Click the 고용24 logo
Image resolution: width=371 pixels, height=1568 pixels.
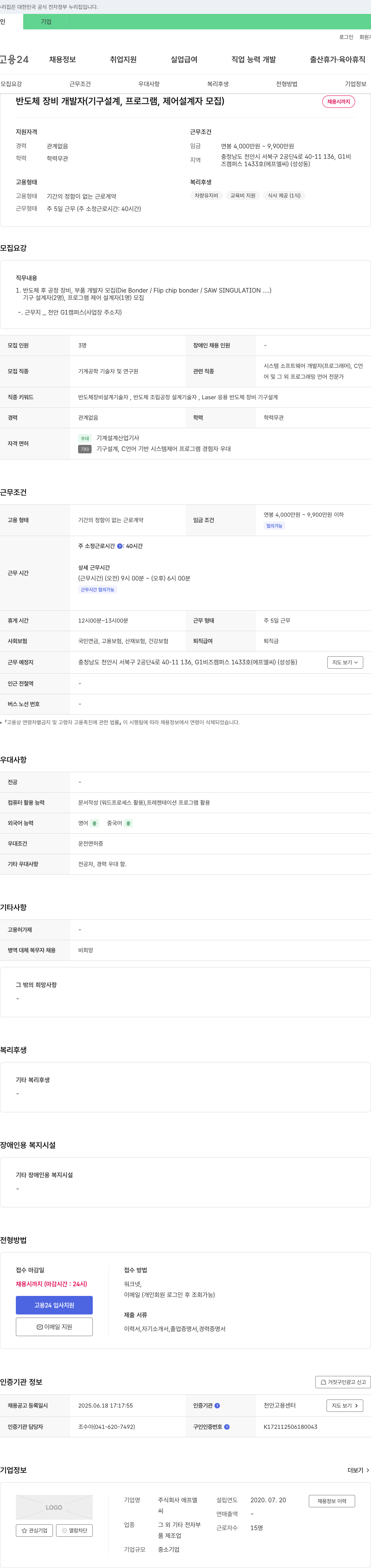click(14, 60)
